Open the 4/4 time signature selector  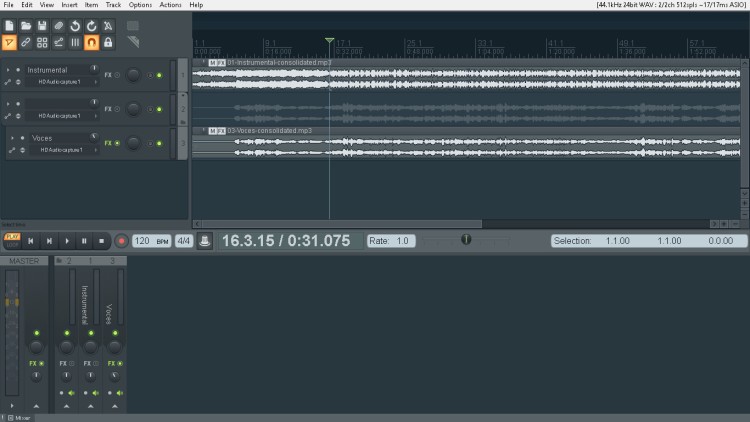point(184,241)
